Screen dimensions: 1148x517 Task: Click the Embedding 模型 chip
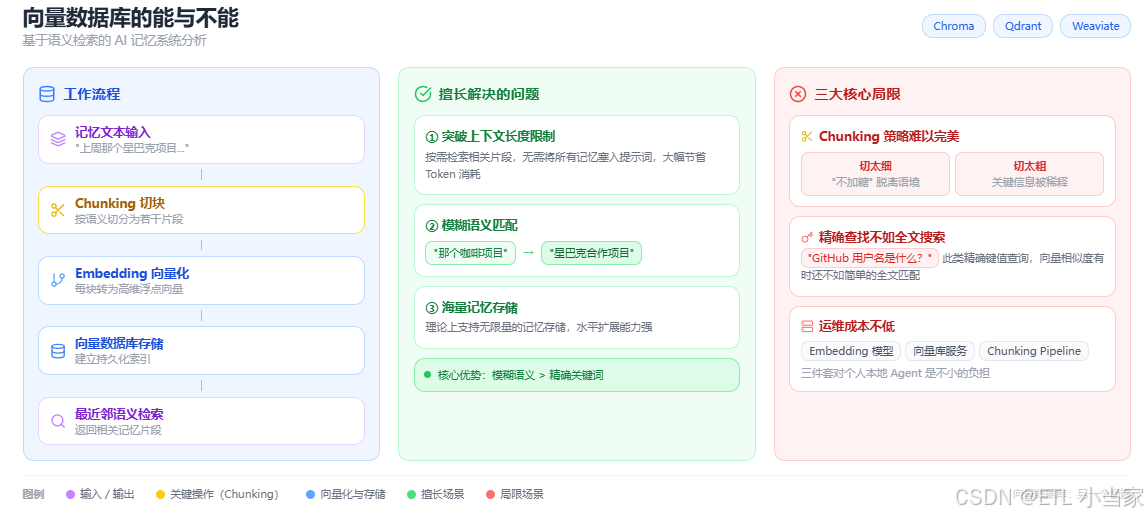tap(851, 351)
